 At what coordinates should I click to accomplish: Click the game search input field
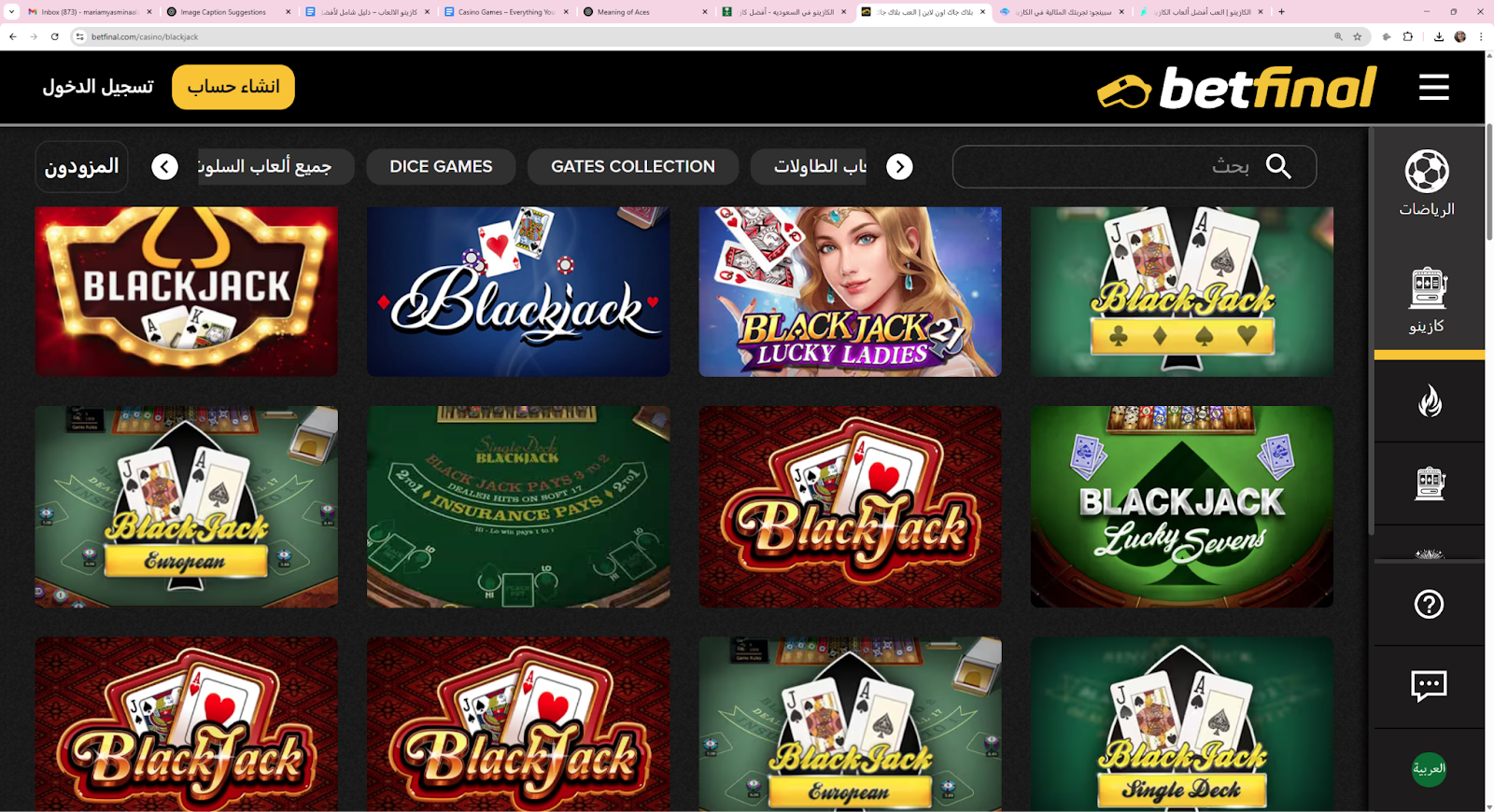pyautogui.click(x=1135, y=166)
